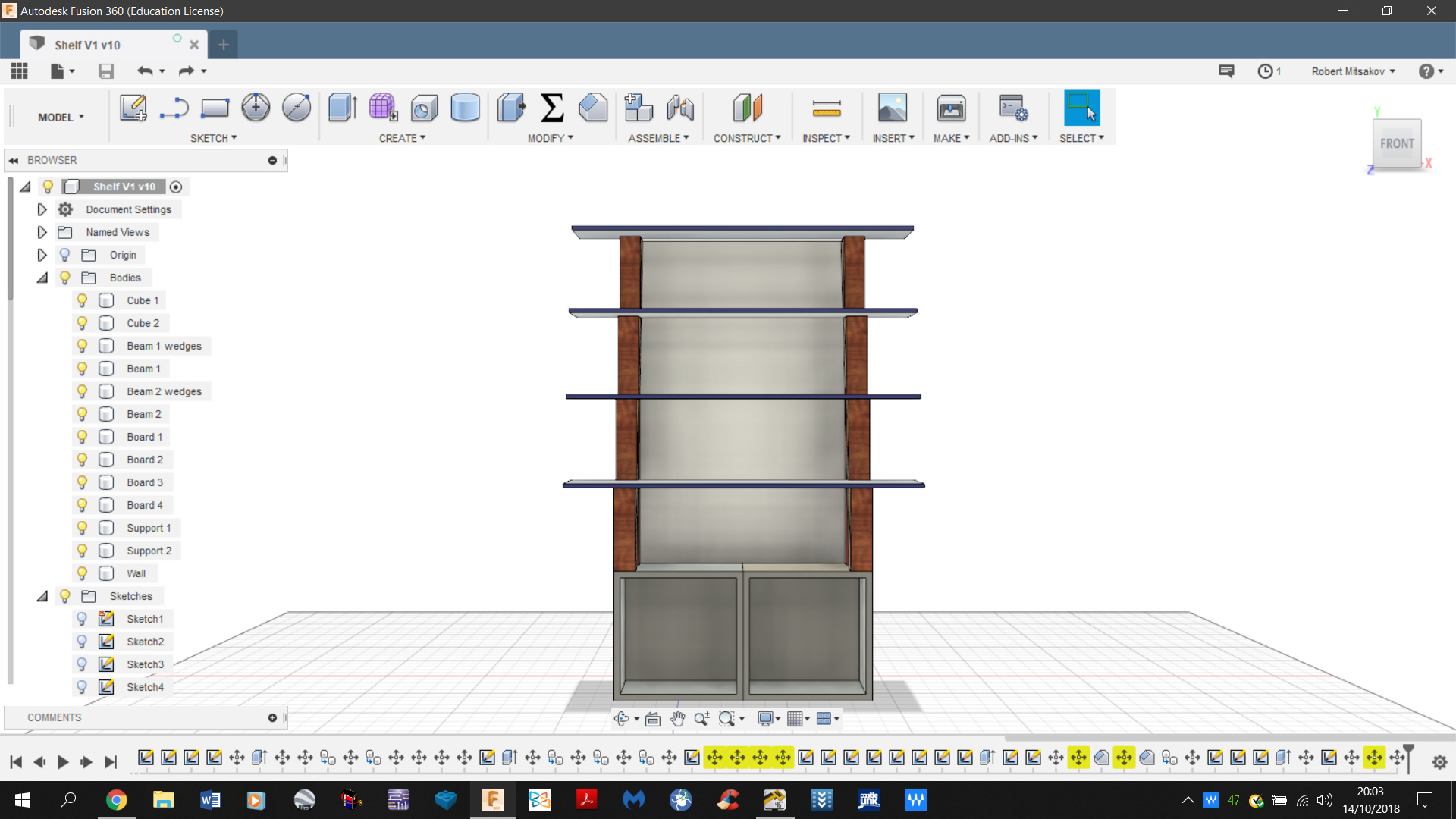Jump to timeline beginning
This screenshot has width=1456, height=819.
(16, 762)
